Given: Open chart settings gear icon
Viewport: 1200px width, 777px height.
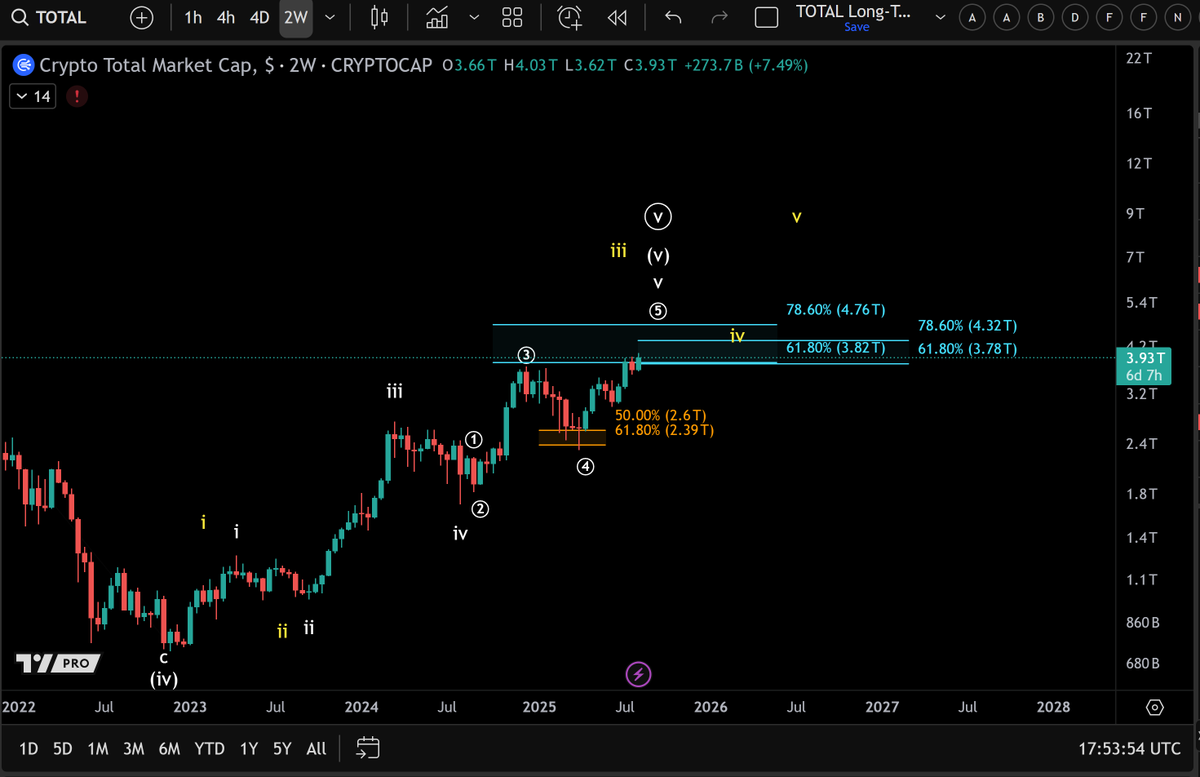Looking at the screenshot, I should click(1155, 707).
